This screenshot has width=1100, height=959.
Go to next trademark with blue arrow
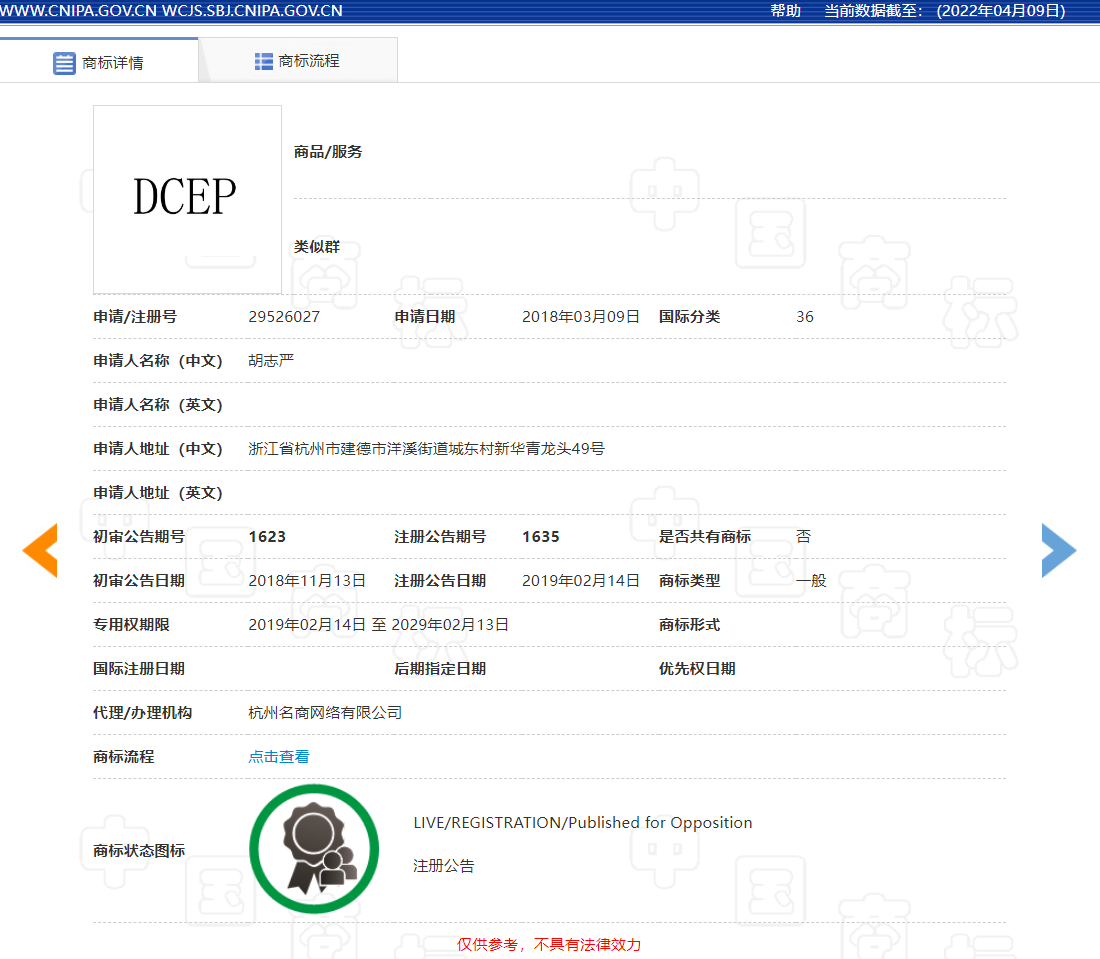coord(1059,551)
